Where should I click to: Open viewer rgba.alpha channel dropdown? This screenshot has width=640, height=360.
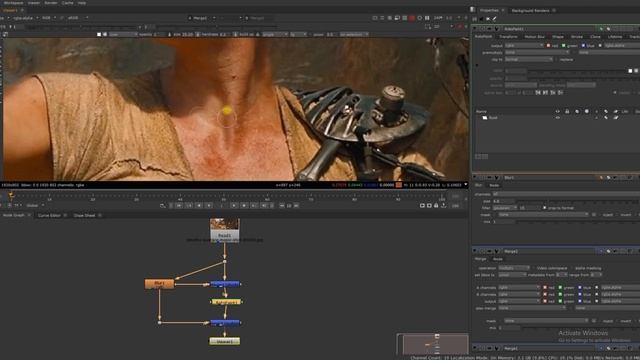coord(25,18)
